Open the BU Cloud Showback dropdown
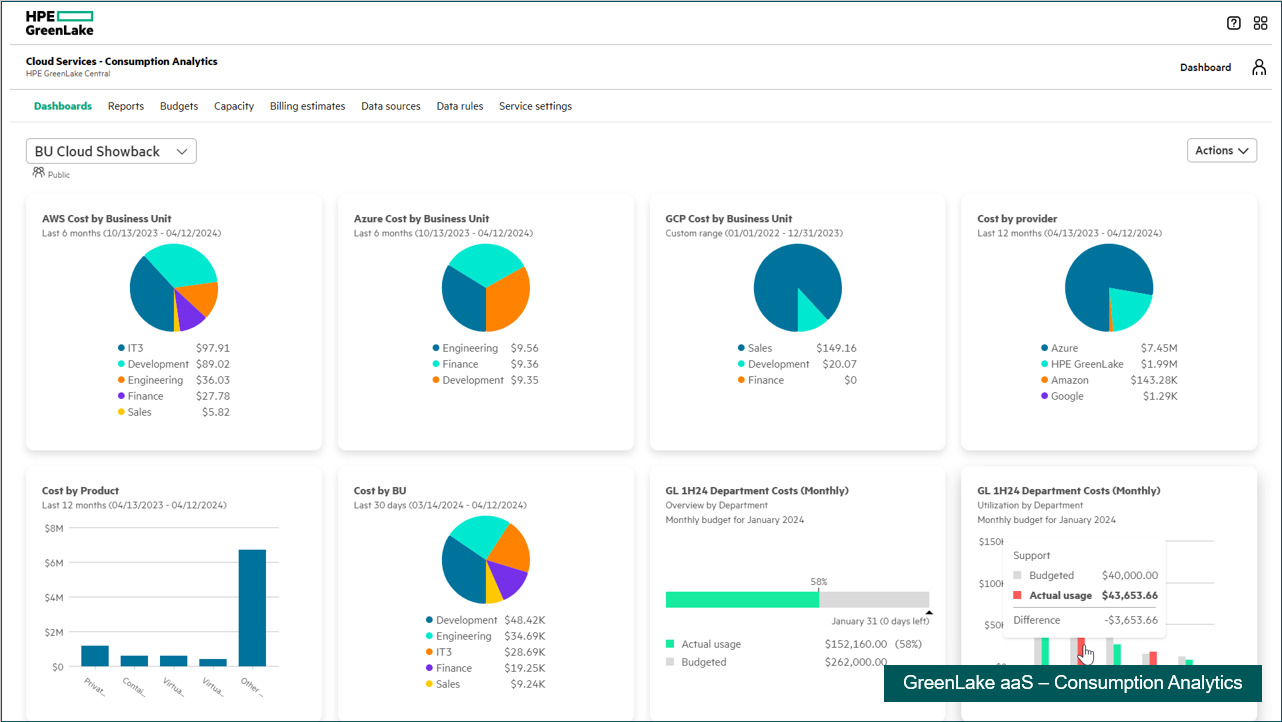 coord(111,151)
